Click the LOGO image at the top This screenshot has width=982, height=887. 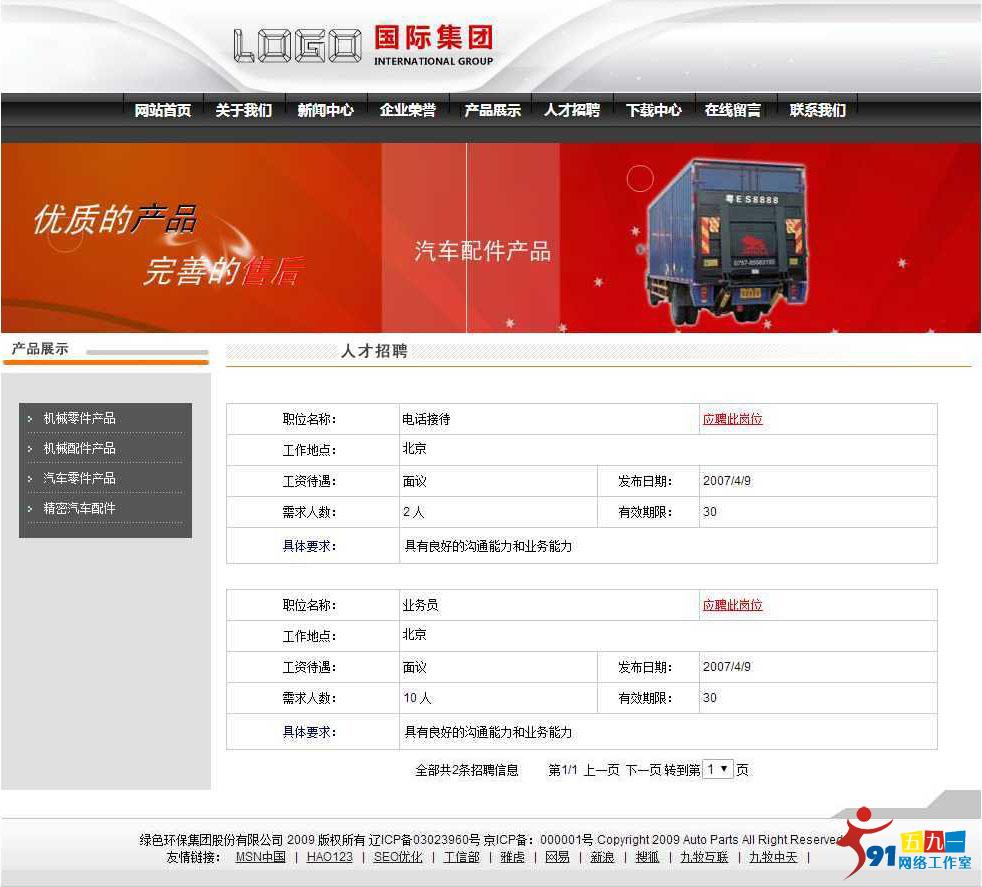(x=296, y=42)
